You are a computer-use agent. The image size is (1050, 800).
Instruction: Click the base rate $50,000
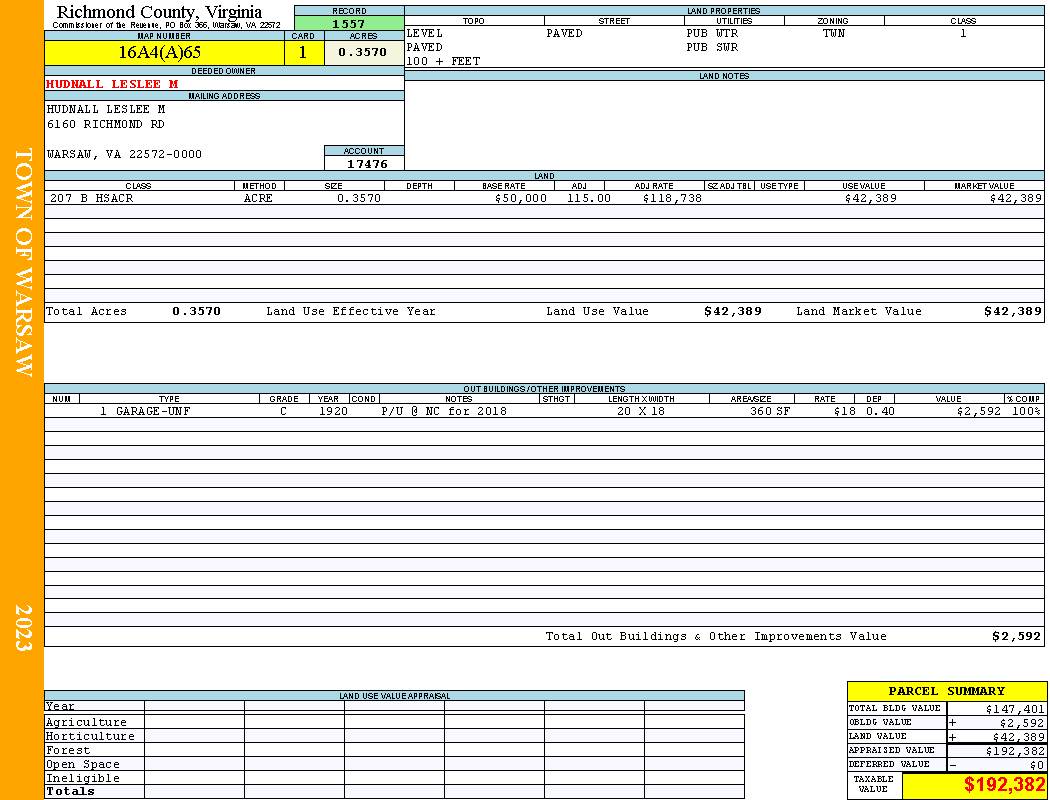pos(521,198)
